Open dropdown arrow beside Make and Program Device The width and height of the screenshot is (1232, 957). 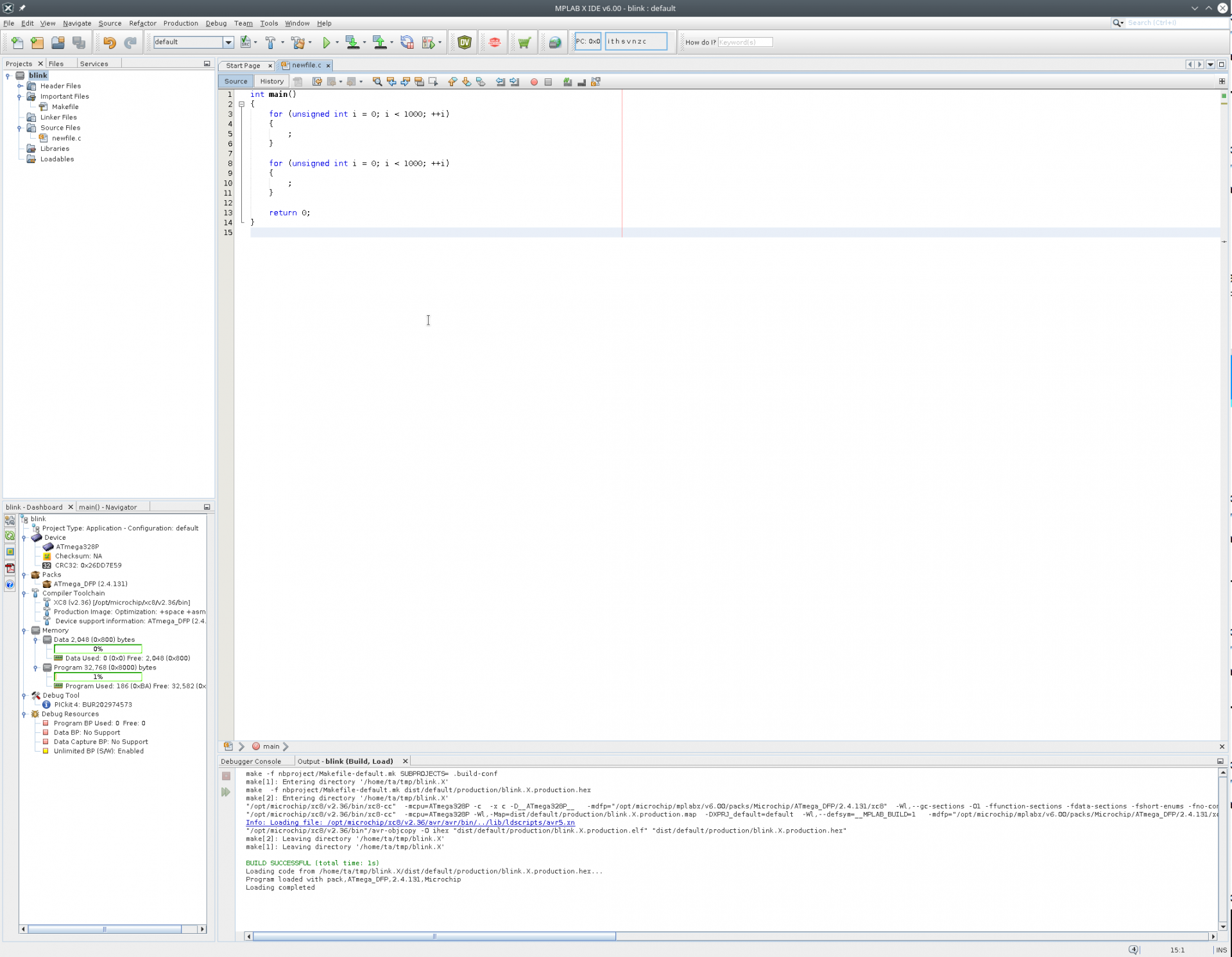pos(364,42)
